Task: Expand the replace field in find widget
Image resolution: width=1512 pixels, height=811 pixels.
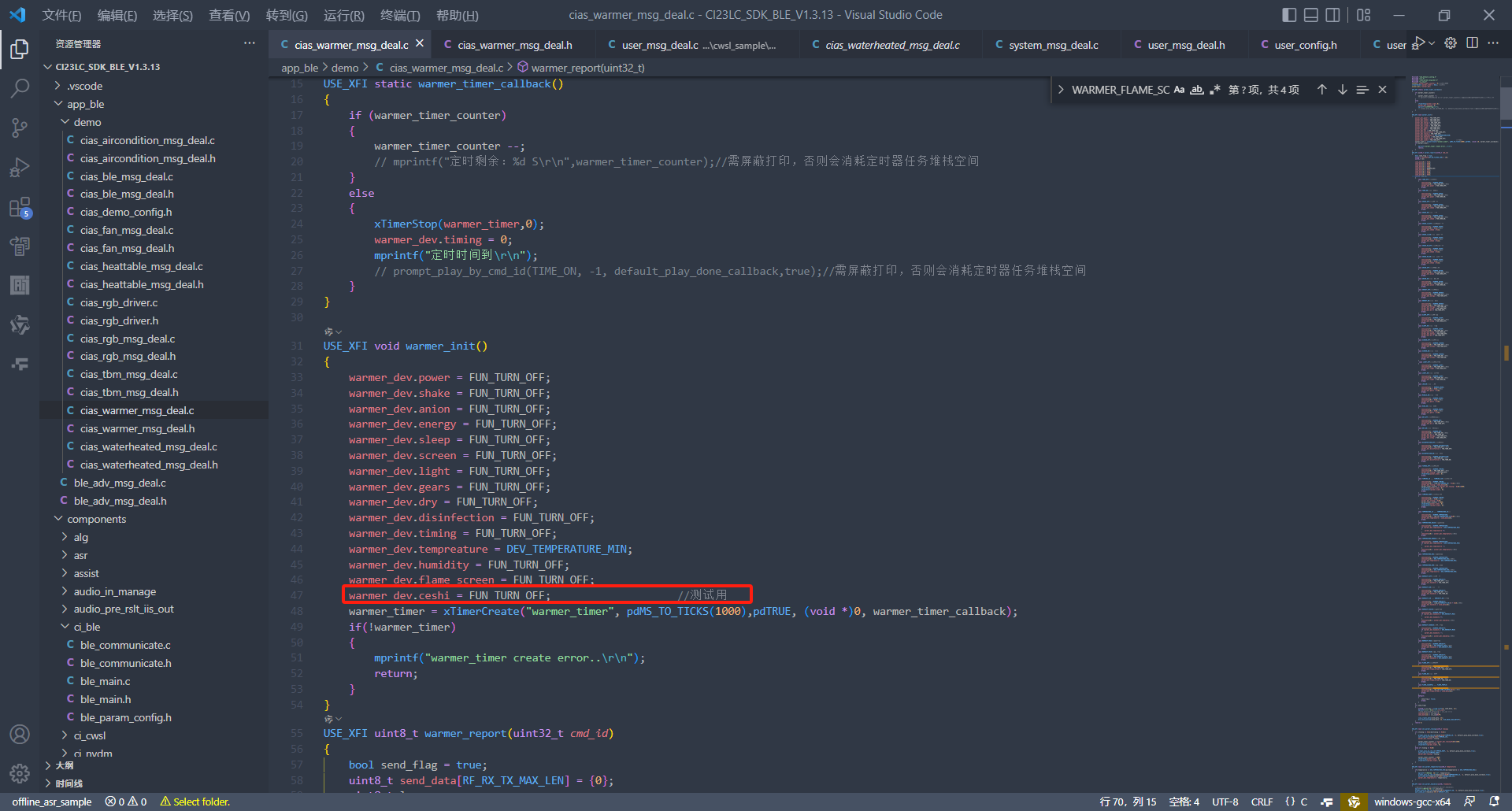Action: tap(1061, 90)
